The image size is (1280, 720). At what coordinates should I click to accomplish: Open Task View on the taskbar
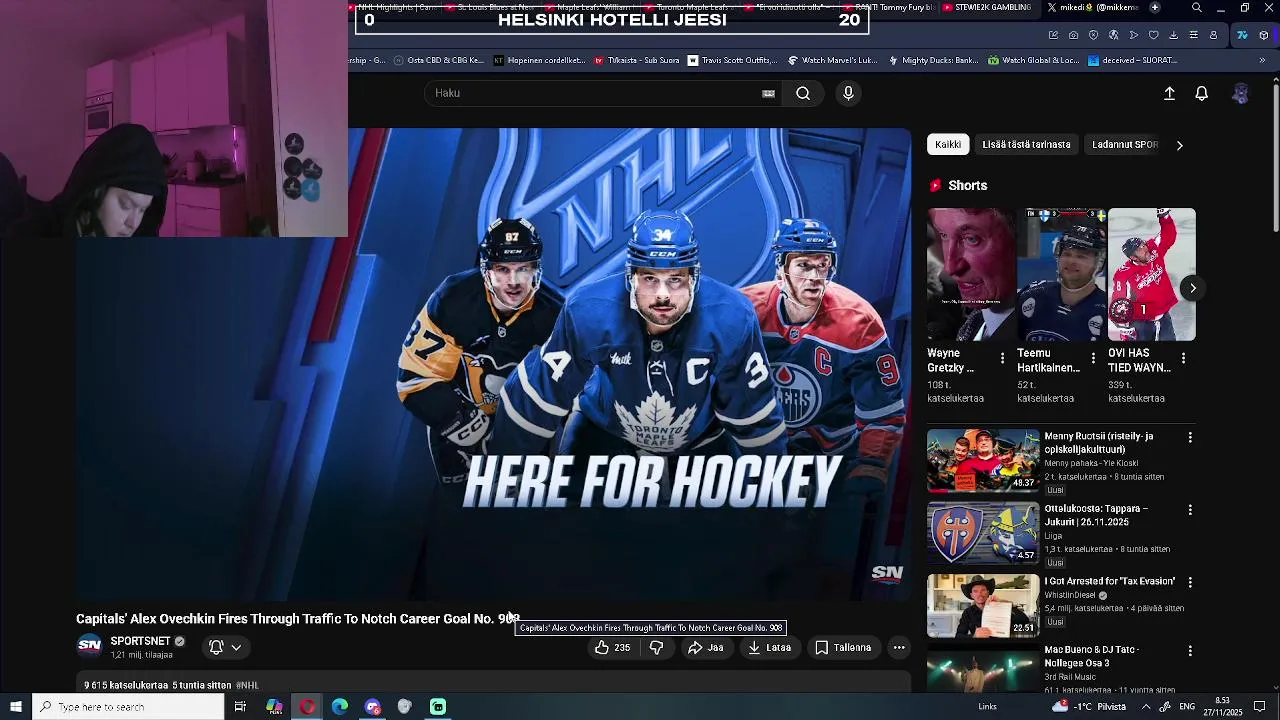tap(240, 707)
